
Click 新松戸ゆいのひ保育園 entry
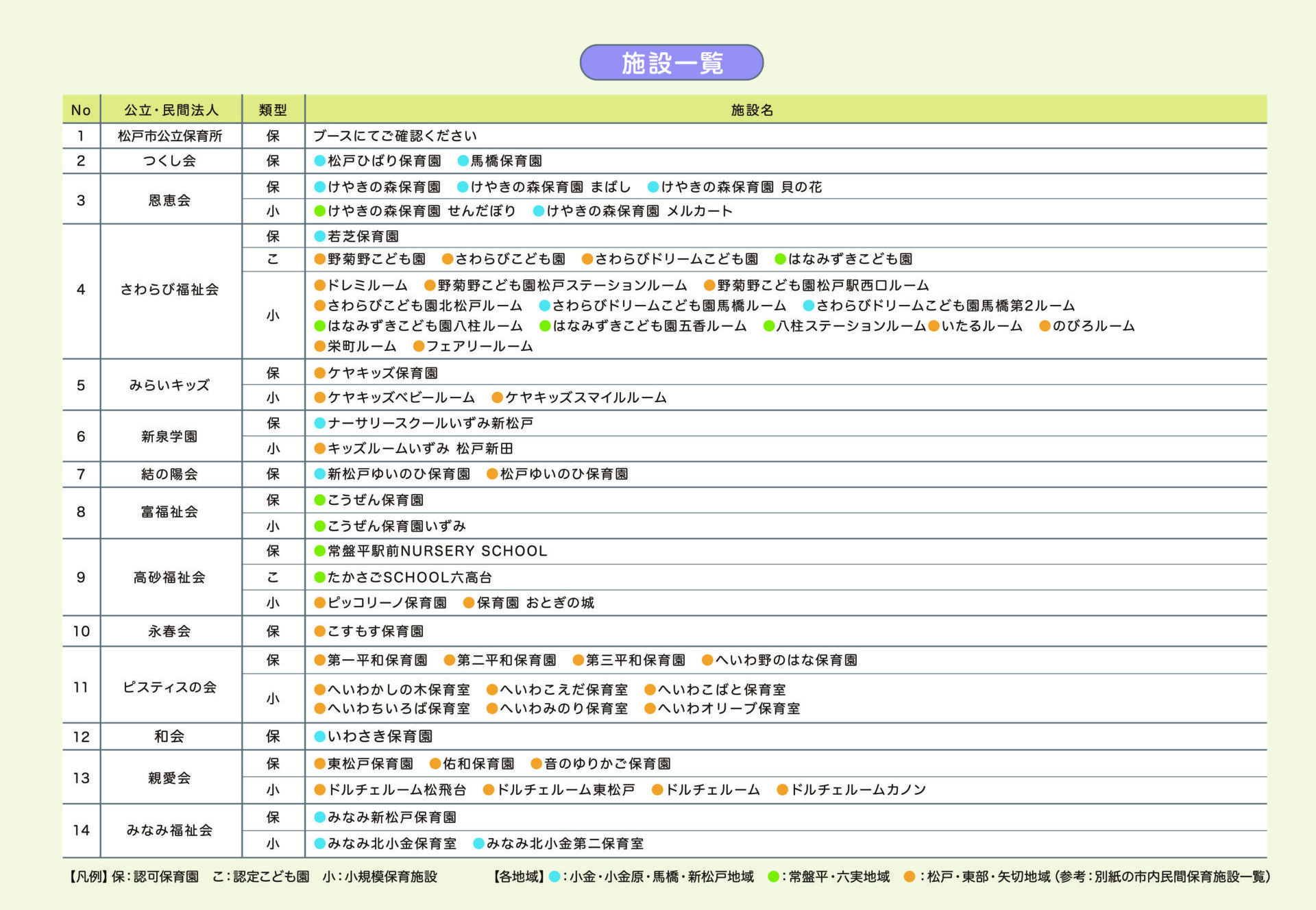(399, 474)
